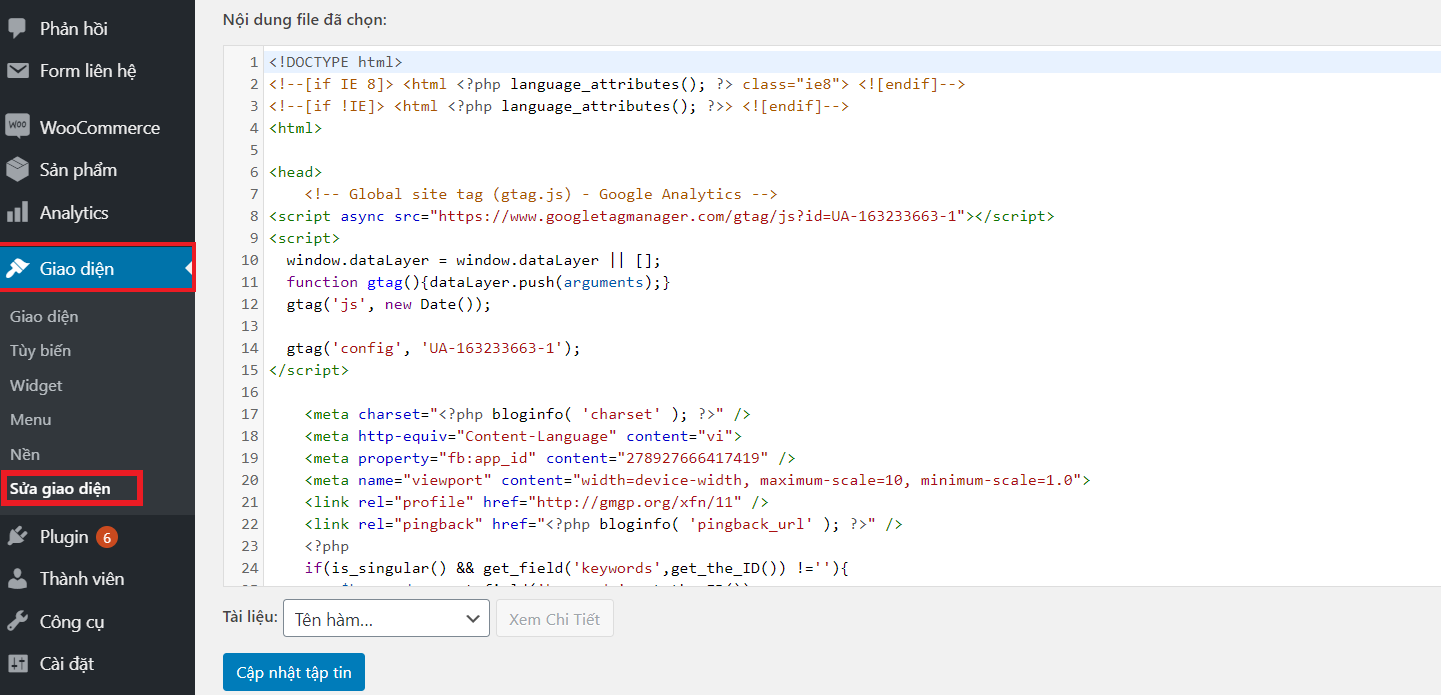Select the Sản phẩm cube icon
Screen dimensions: 1441x695
pyautogui.click(x=19, y=169)
